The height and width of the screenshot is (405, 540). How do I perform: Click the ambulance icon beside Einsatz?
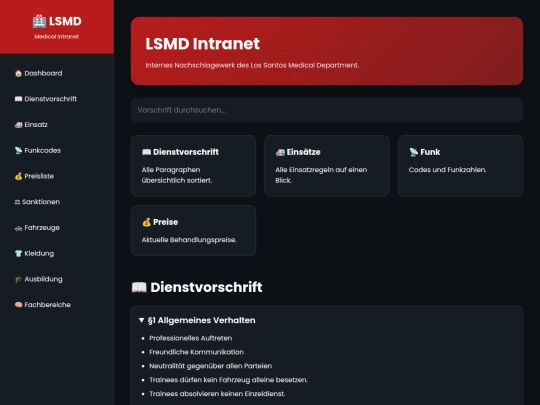point(18,125)
